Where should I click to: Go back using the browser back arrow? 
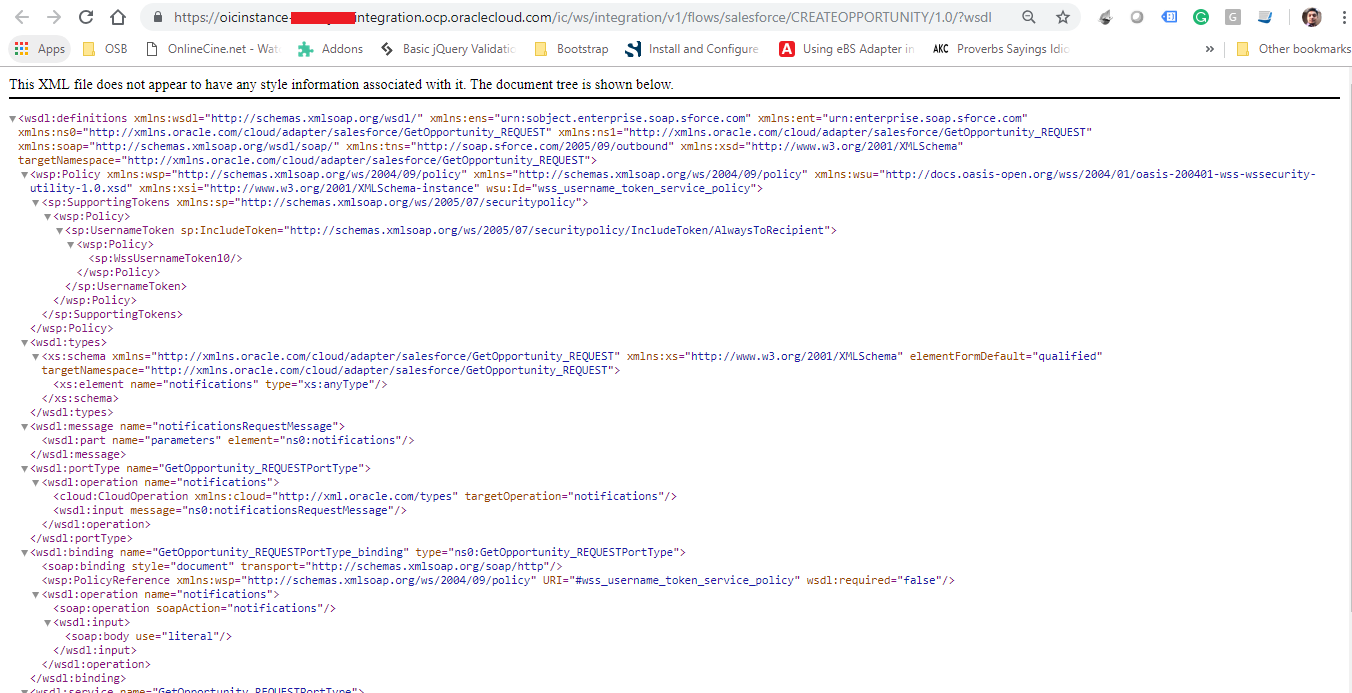[22, 17]
